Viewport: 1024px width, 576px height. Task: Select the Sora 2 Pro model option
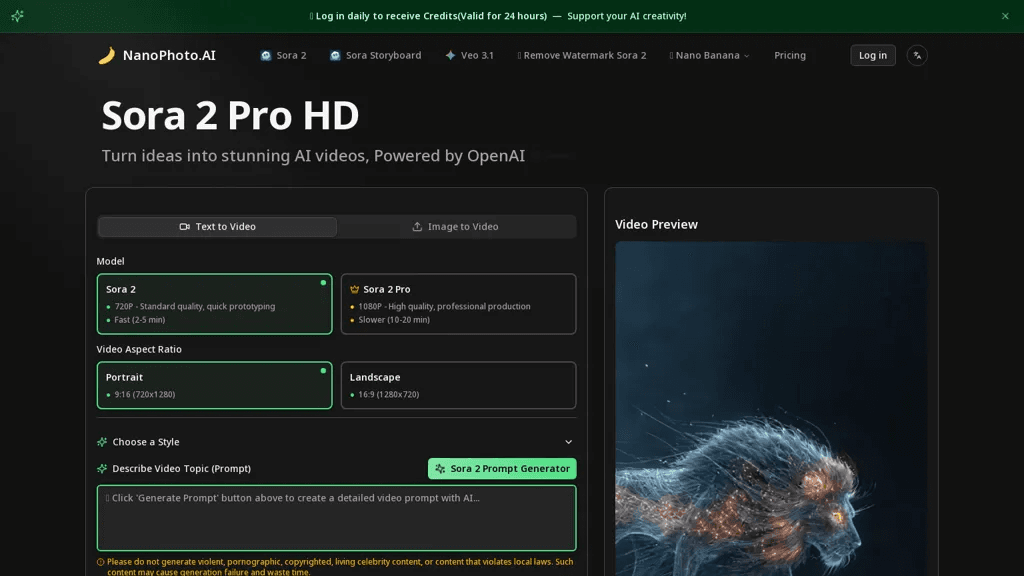click(458, 304)
